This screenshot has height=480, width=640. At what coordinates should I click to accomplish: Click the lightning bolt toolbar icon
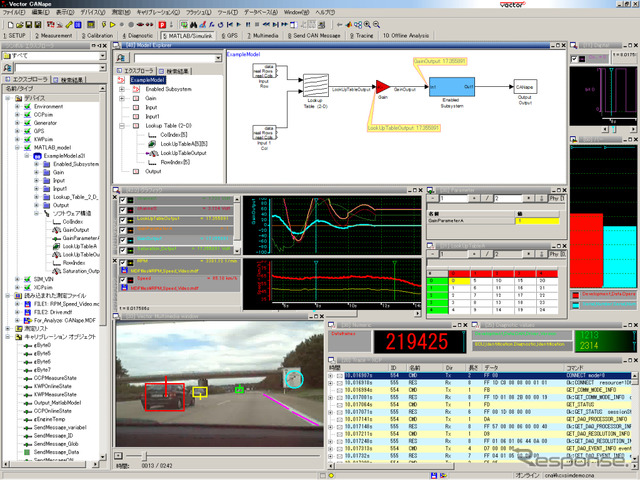(104, 25)
